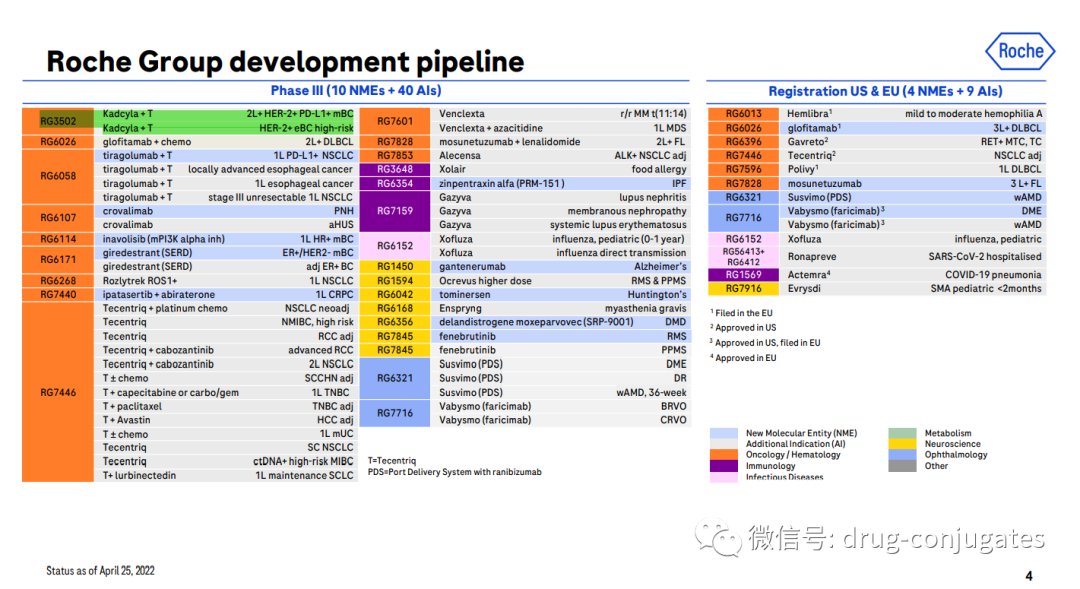Select the highlighted RG3502 code cell

pos(58,121)
